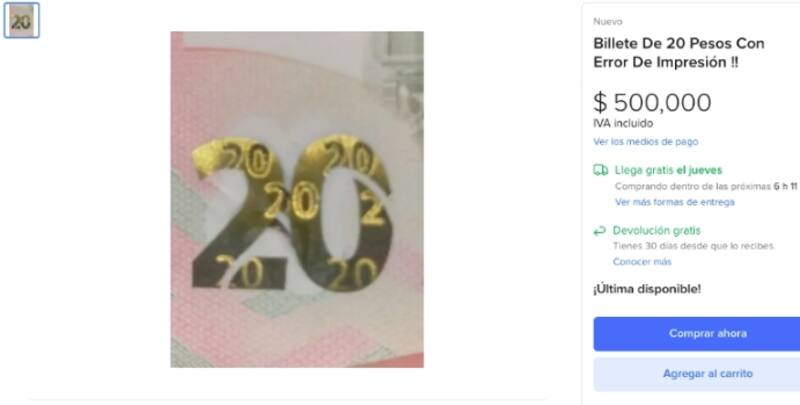Open Ver los medios de pago
Image resolution: width=800 pixels, height=405 pixels.
[x=645, y=142]
